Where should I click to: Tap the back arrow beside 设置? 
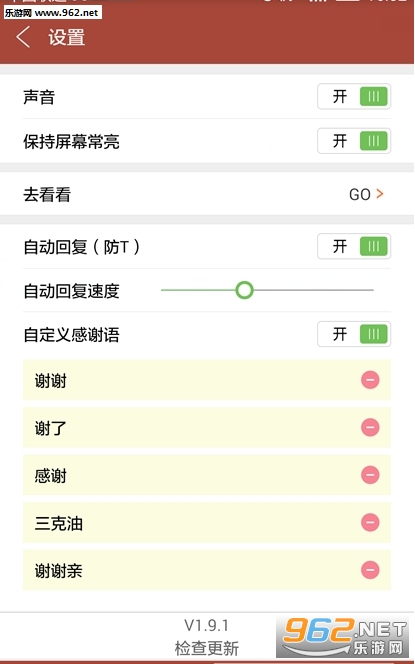point(23,37)
